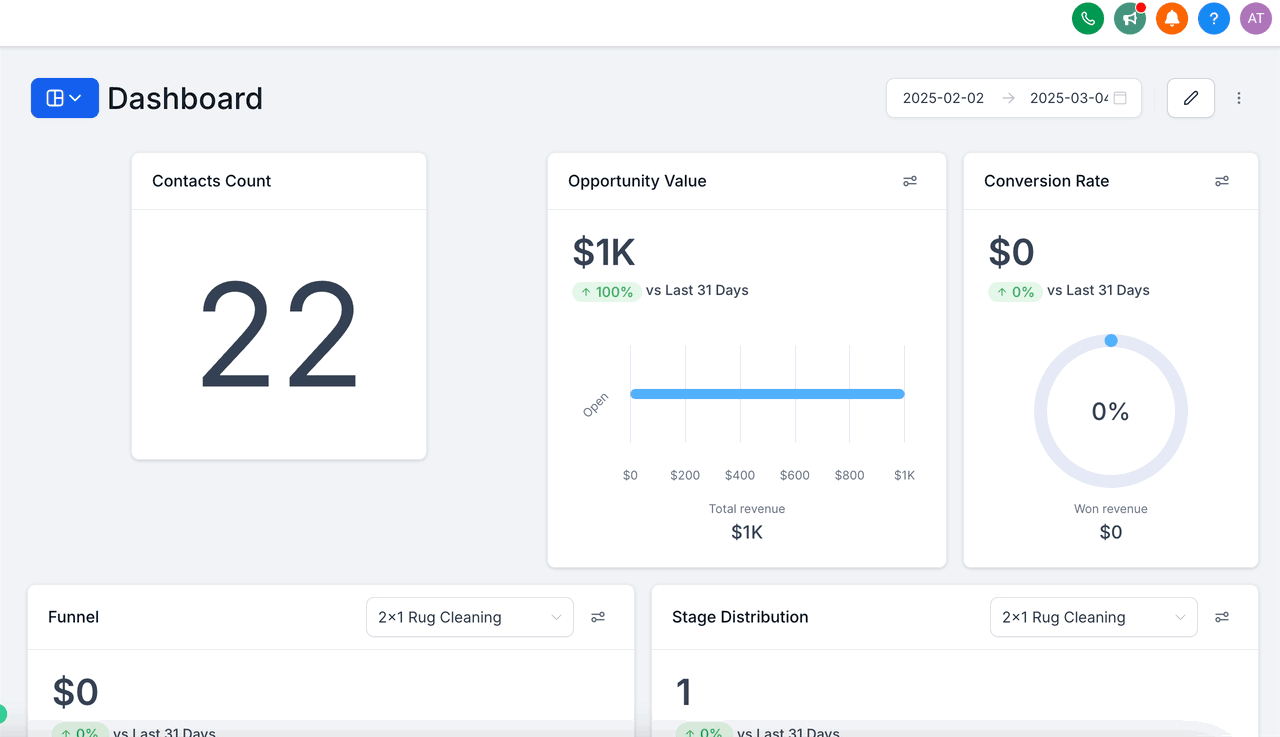This screenshot has height=737, width=1280.
Task: Click the green phone dialer icon
Action: (1088, 18)
